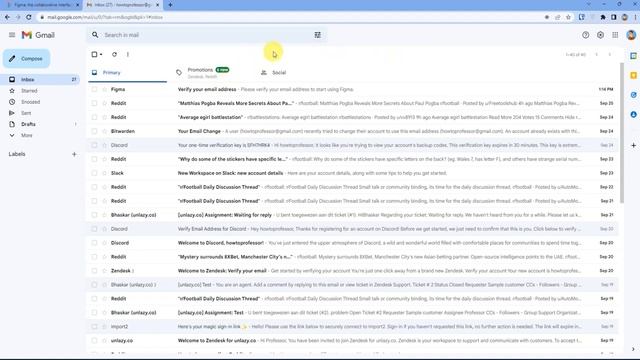Tick the Zendesk email checkbox

tap(94, 271)
